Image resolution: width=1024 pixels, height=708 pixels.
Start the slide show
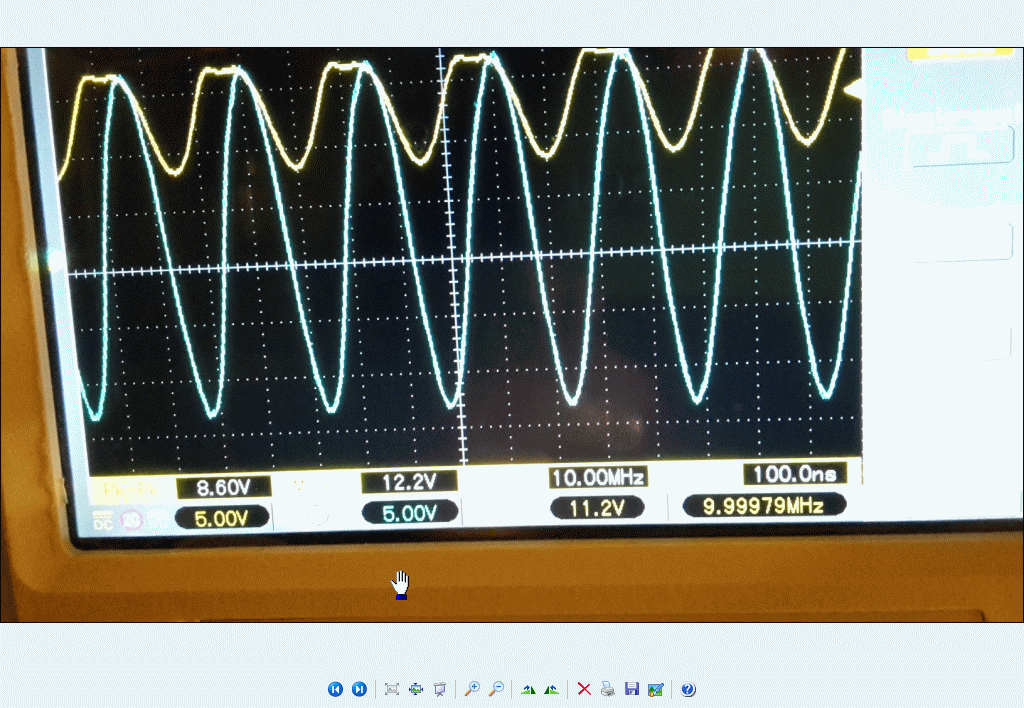pyautogui.click(x=439, y=689)
